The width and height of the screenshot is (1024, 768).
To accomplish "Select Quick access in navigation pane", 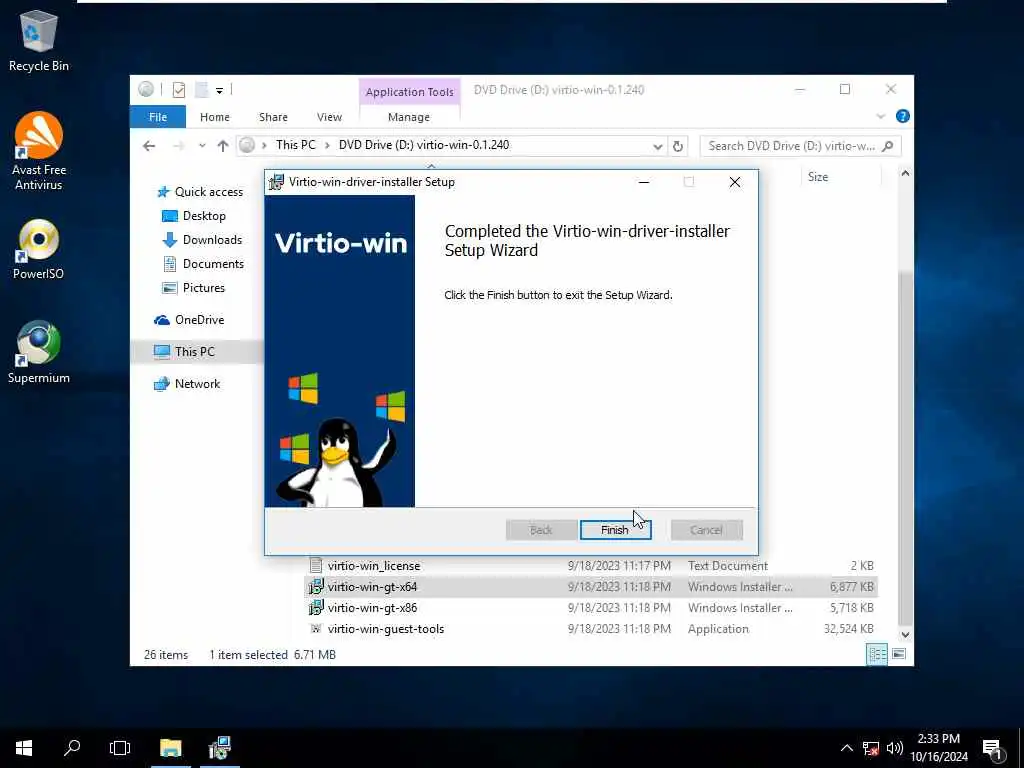I will coord(201,192).
